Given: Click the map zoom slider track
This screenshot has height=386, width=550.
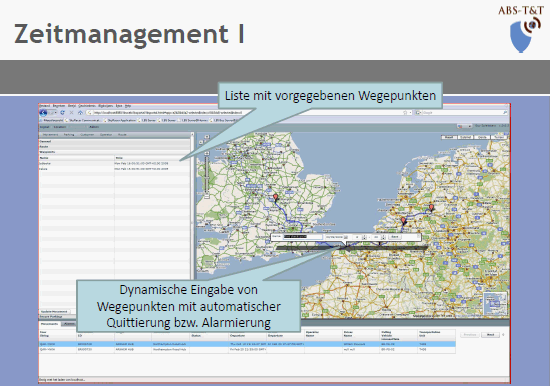Looking at the screenshot, I should 207,175.
